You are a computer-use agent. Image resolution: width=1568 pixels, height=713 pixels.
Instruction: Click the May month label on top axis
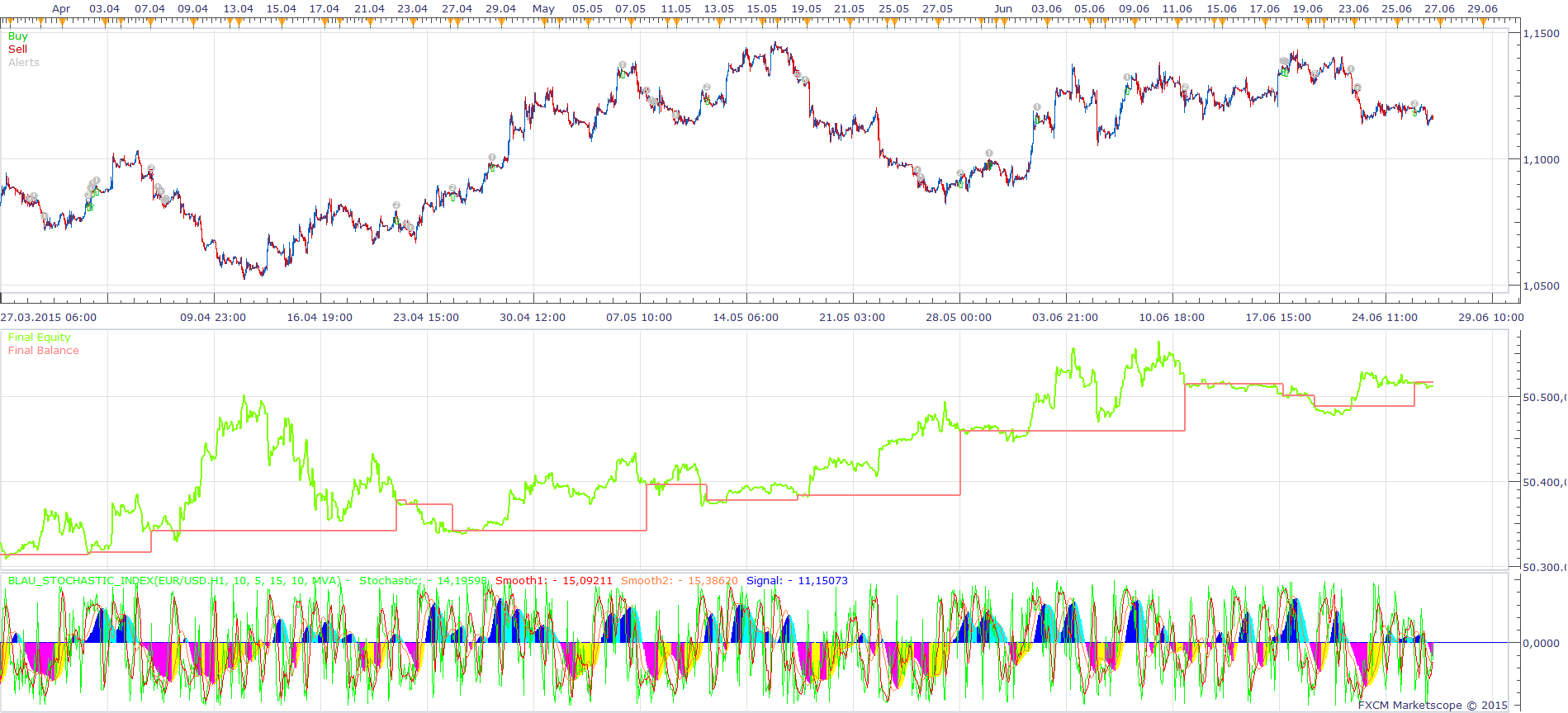point(543,9)
